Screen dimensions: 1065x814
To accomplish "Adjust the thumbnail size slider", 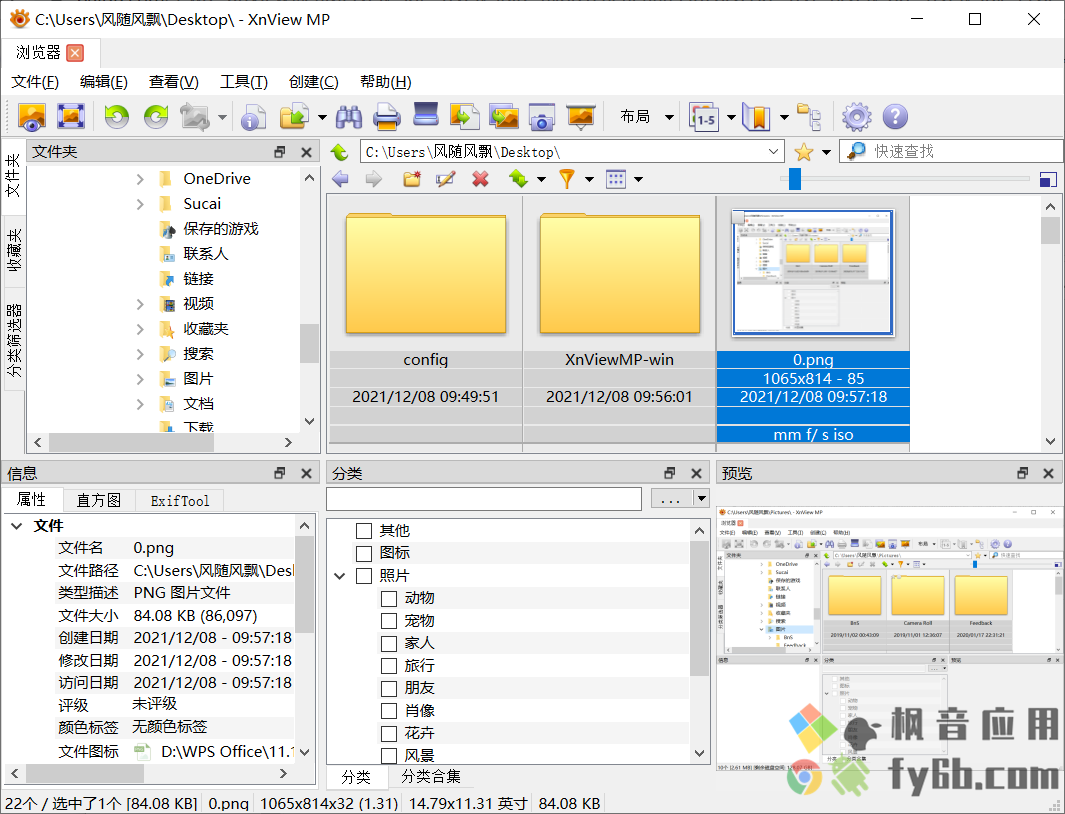I will point(795,179).
